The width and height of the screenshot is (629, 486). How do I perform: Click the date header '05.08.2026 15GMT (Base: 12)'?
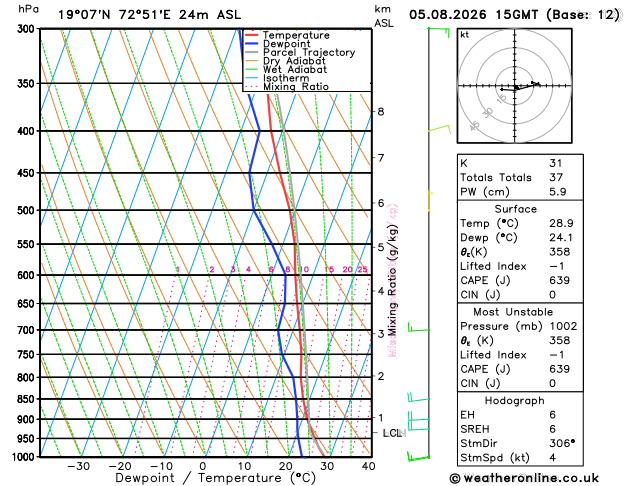(x=514, y=15)
